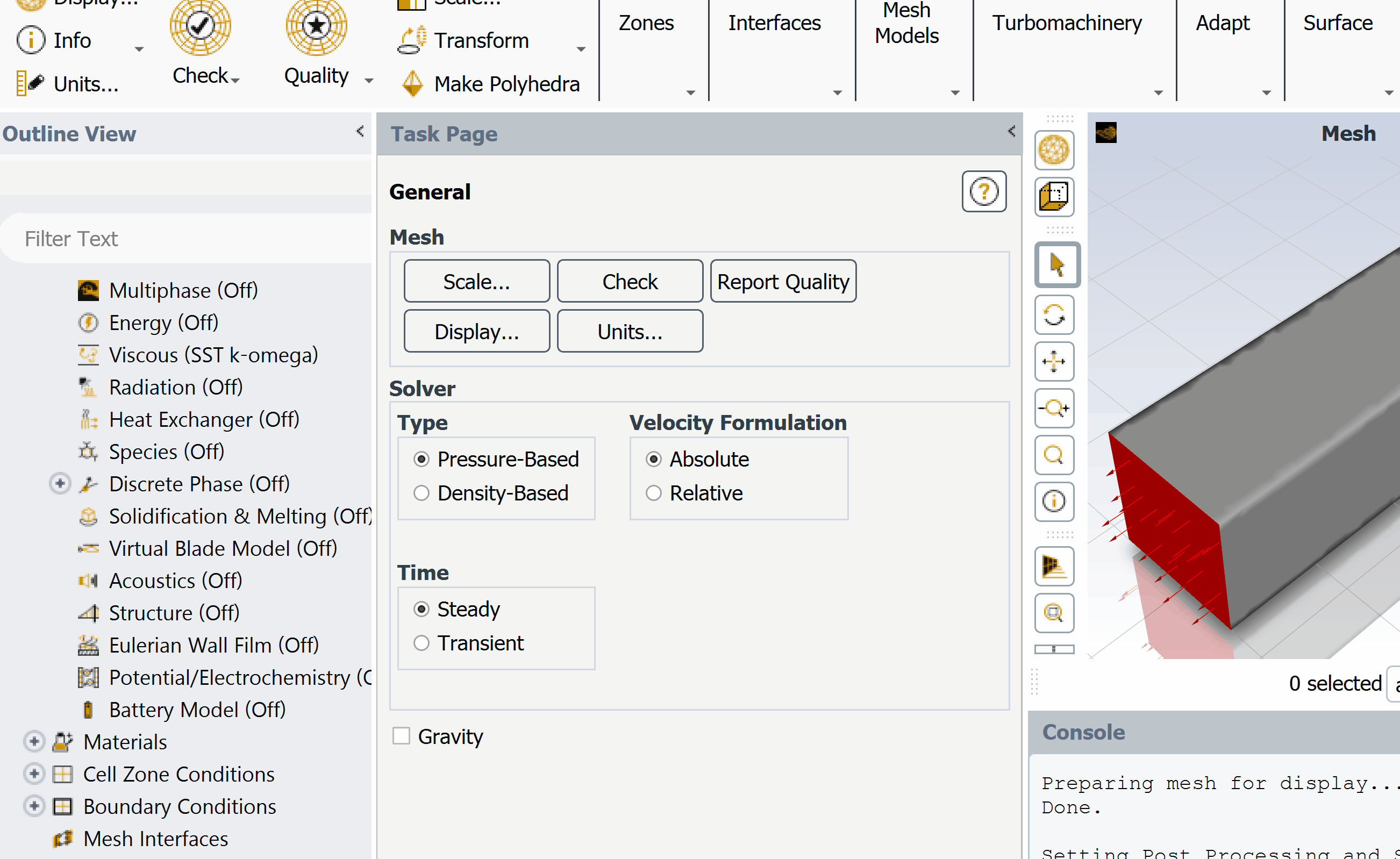Select Mesh Interfaces in the outline

[155, 839]
